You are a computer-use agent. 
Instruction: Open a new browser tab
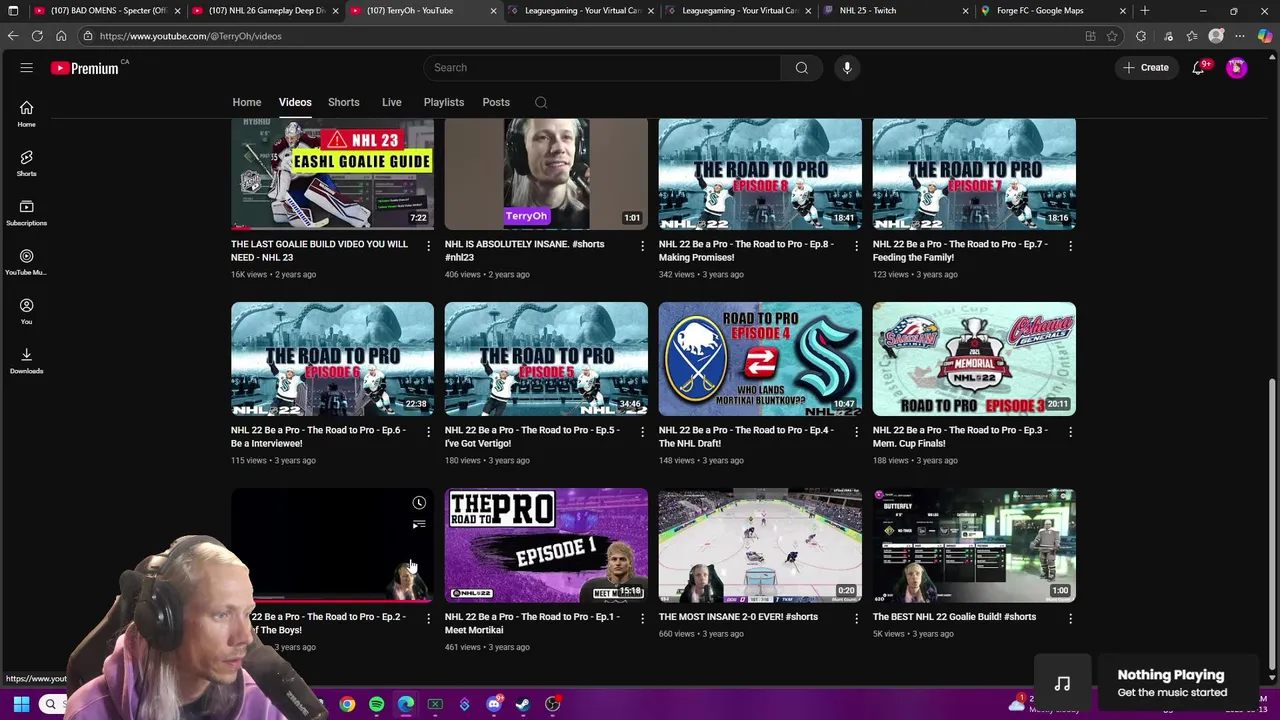click(x=1145, y=11)
